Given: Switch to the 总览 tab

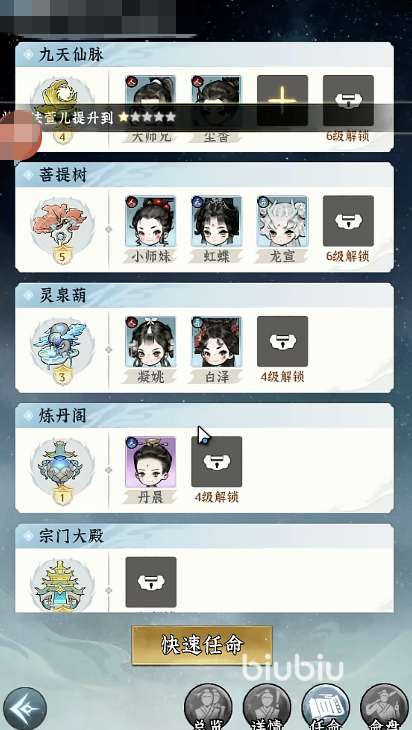Looking at the screenshot, I should point(208,708).
